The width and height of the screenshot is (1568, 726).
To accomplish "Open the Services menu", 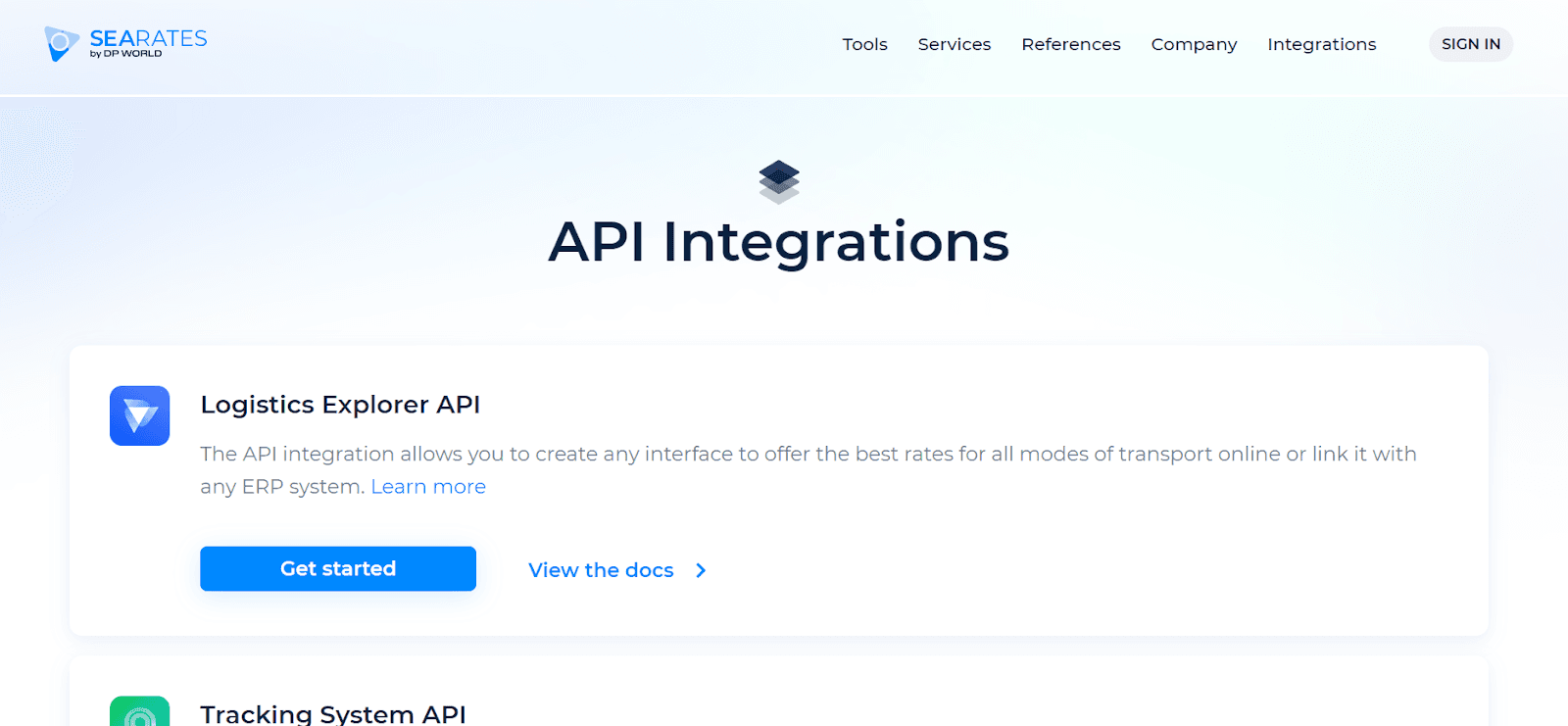I will (x=955, y=44).
